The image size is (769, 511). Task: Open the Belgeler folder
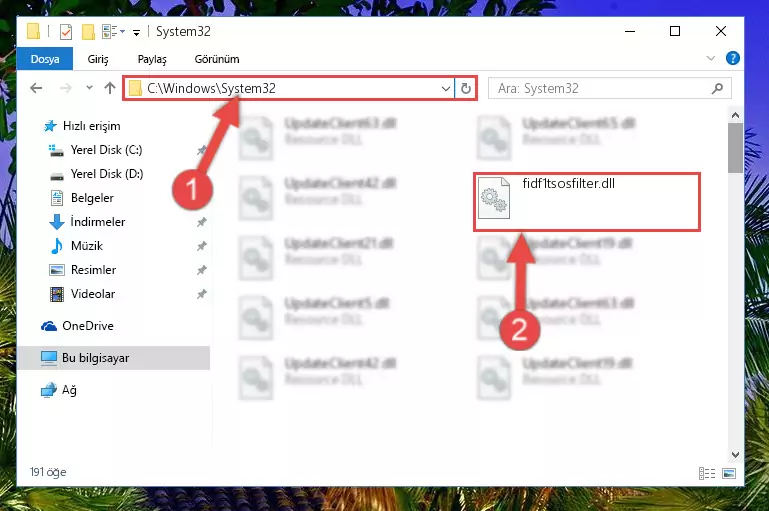92,198
